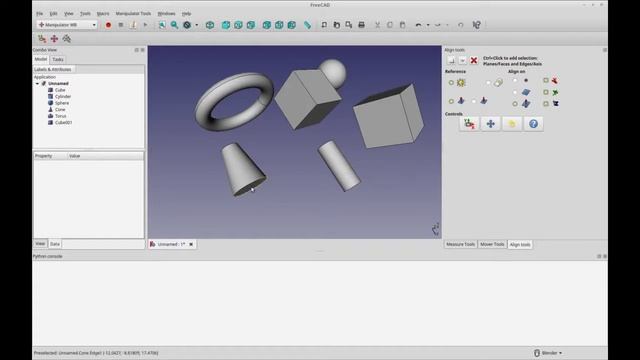Open Blender navigation style dropdown
The image size is (640, 360).
[x=548, y=353]
